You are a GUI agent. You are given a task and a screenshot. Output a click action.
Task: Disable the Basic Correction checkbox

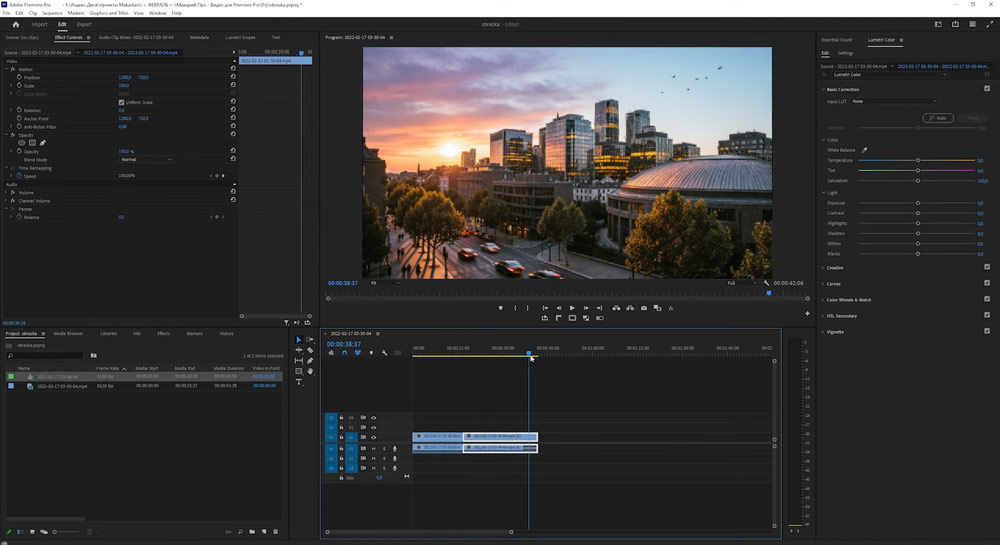pos(987,89)
